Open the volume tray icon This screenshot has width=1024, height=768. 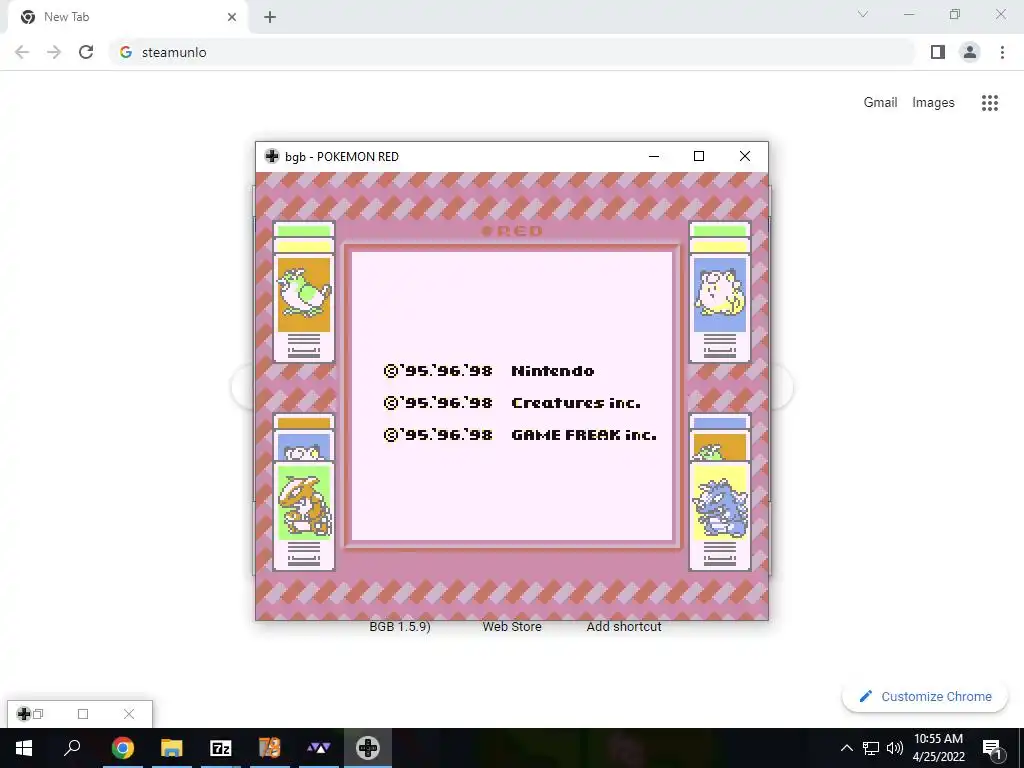(x=895, y=748)
